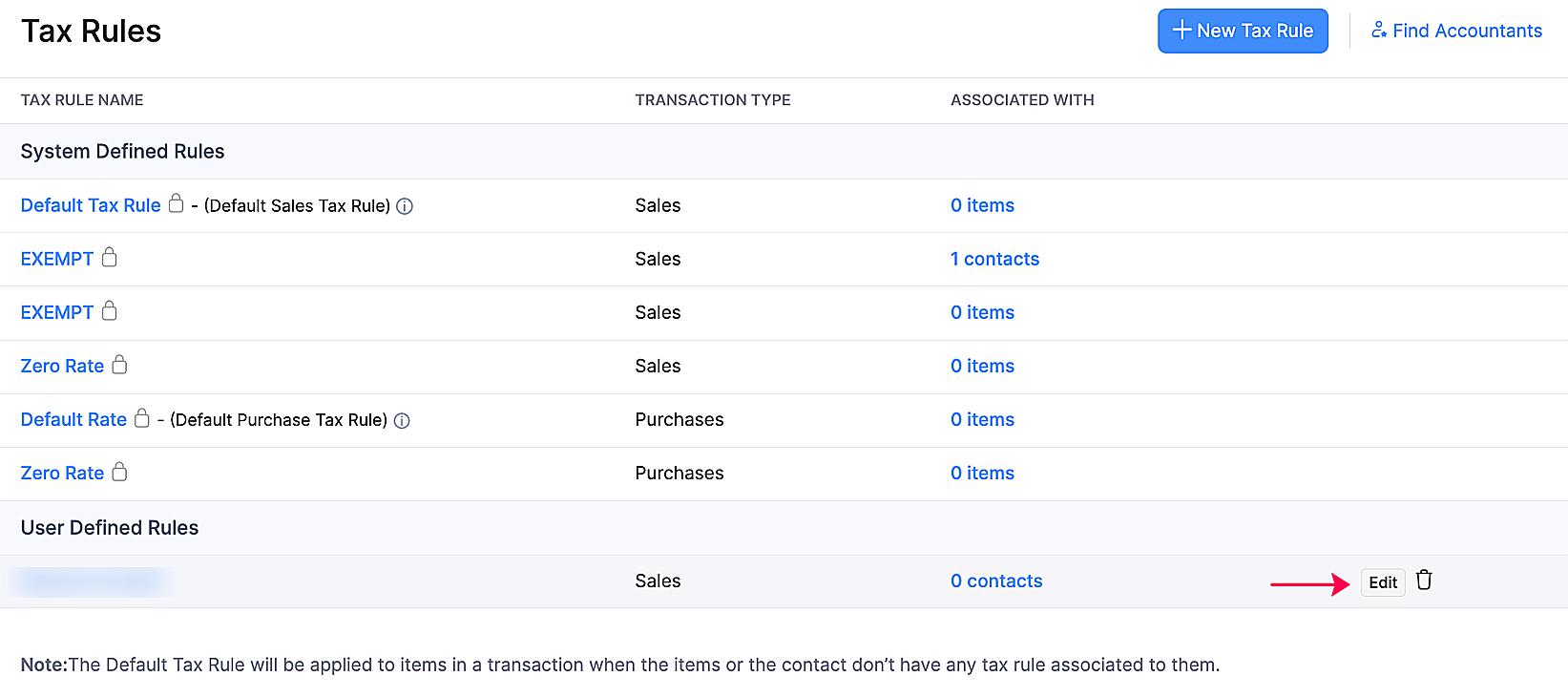1568x697 pixels.
Task: Open 0 contacts link in User Defined Rules
Action: 996,581
